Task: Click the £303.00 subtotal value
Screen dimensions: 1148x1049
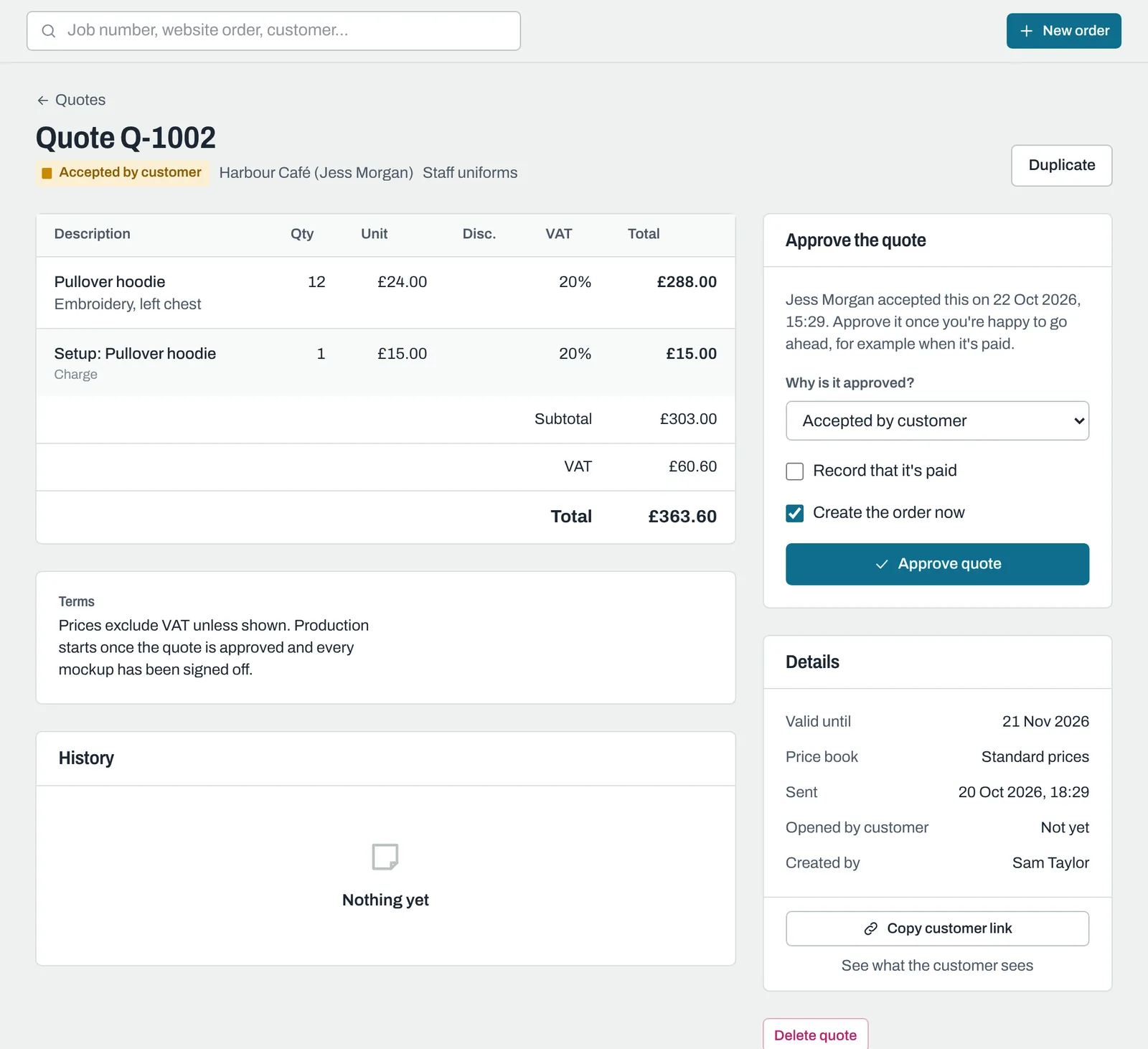Action: pyautogui.click(x=688, y=419)
